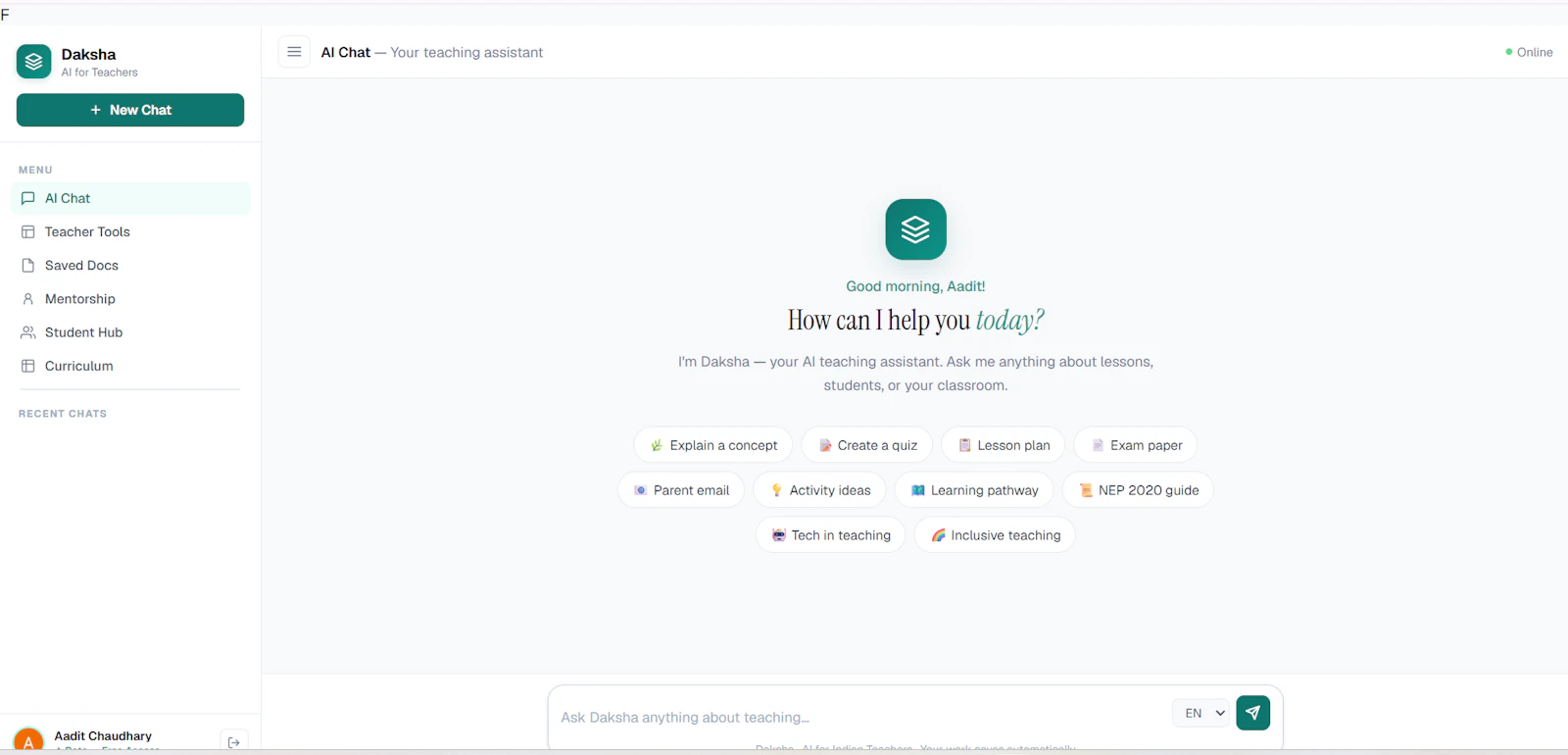Toggle the sidebar with hamburger icon
Image resolution: width=1568 pixels, height=755 pixels.
(294, 52)
